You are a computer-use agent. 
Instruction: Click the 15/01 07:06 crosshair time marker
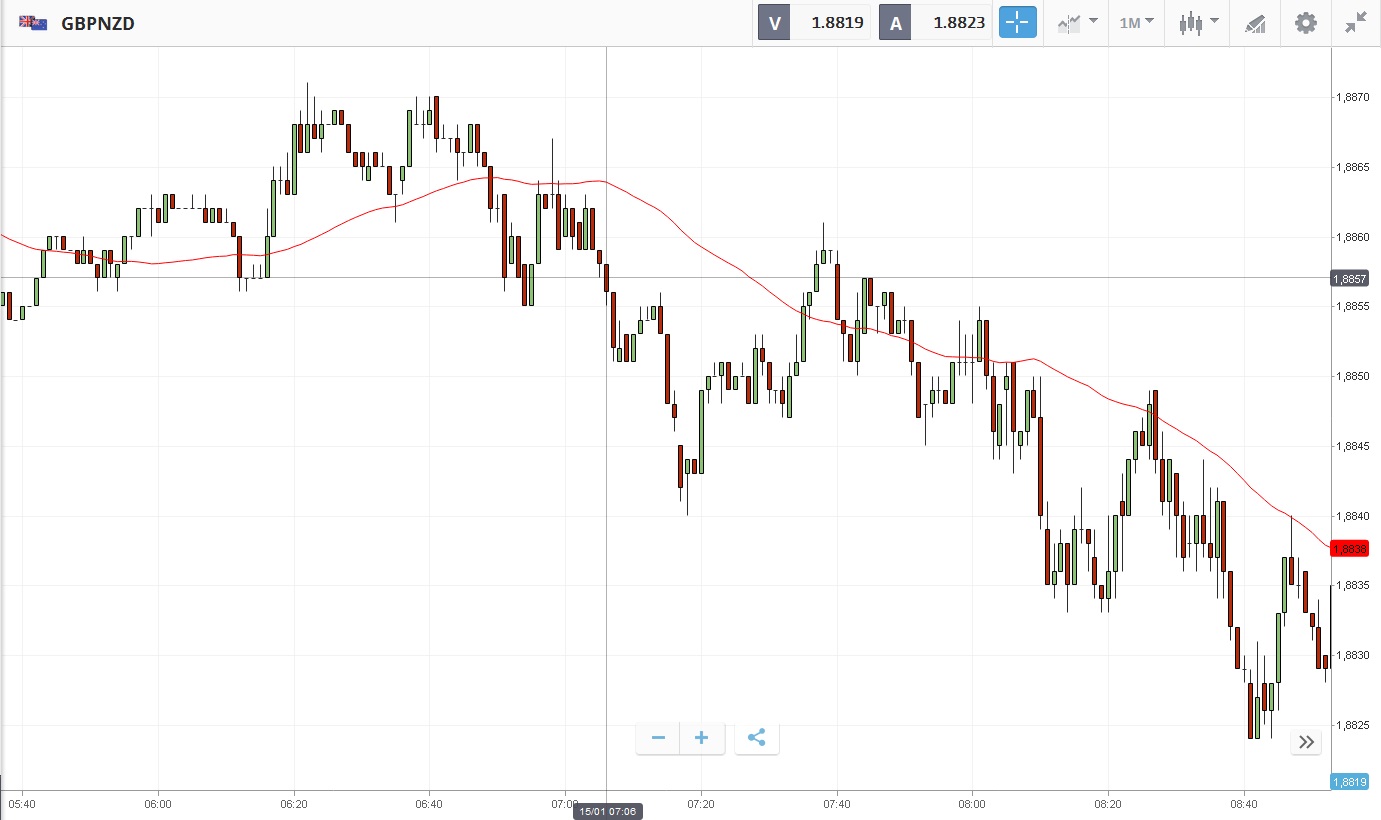point(607,811)
